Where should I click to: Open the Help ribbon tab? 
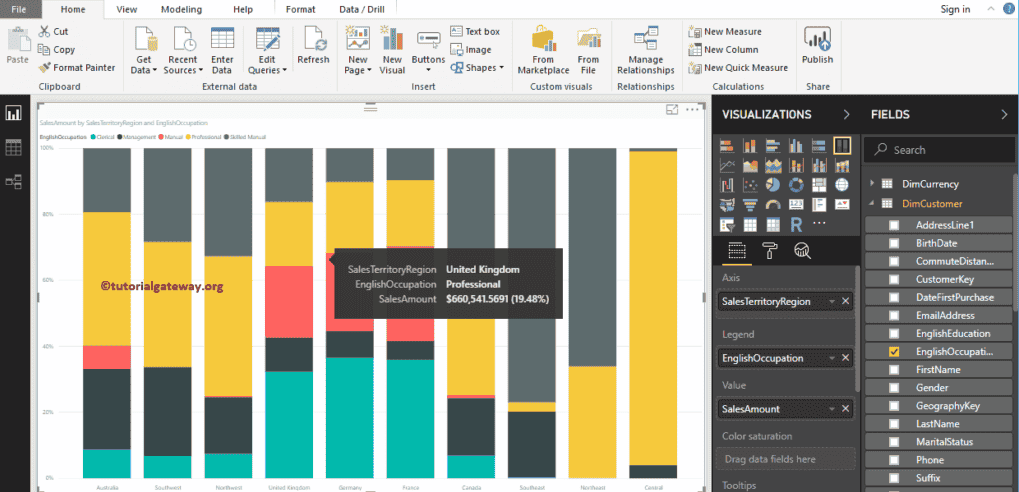243,9
